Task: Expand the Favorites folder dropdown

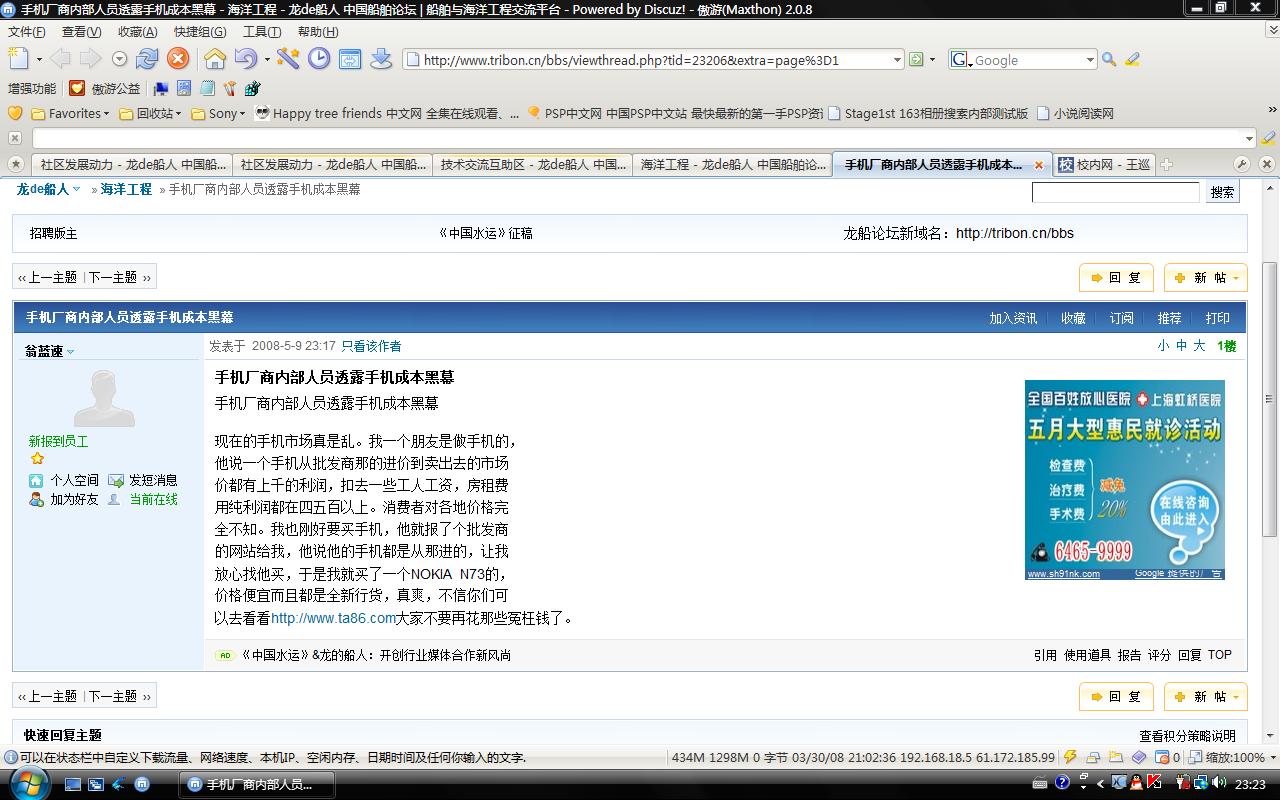Action: (106, 114)
